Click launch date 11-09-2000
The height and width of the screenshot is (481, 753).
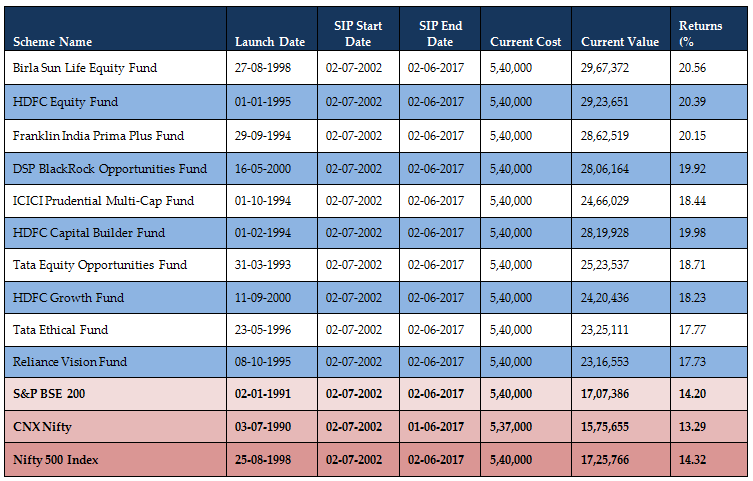263,298
